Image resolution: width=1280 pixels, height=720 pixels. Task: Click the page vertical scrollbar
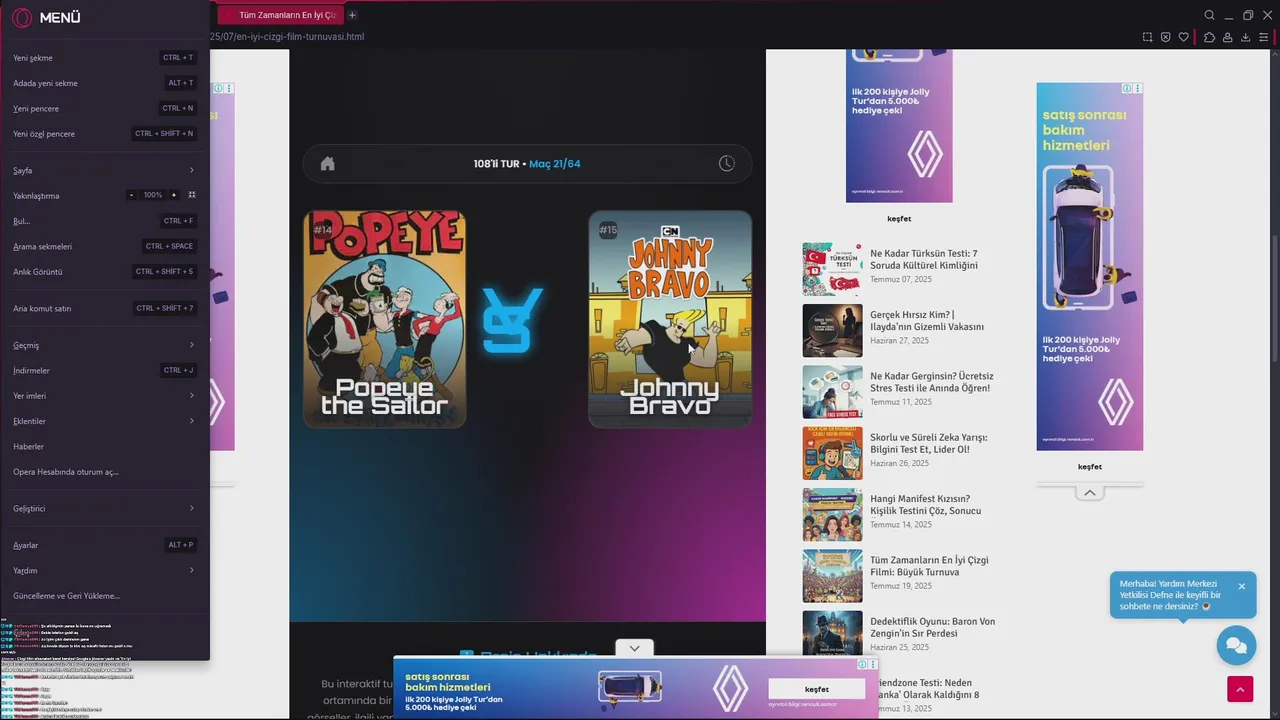[x=1275, y=300]
